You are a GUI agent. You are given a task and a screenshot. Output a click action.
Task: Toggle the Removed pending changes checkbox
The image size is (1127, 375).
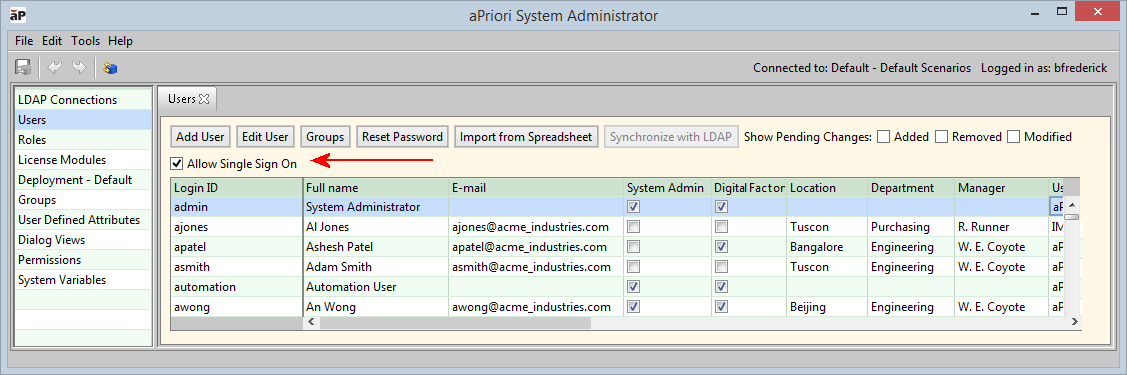[x=941, y=136]
